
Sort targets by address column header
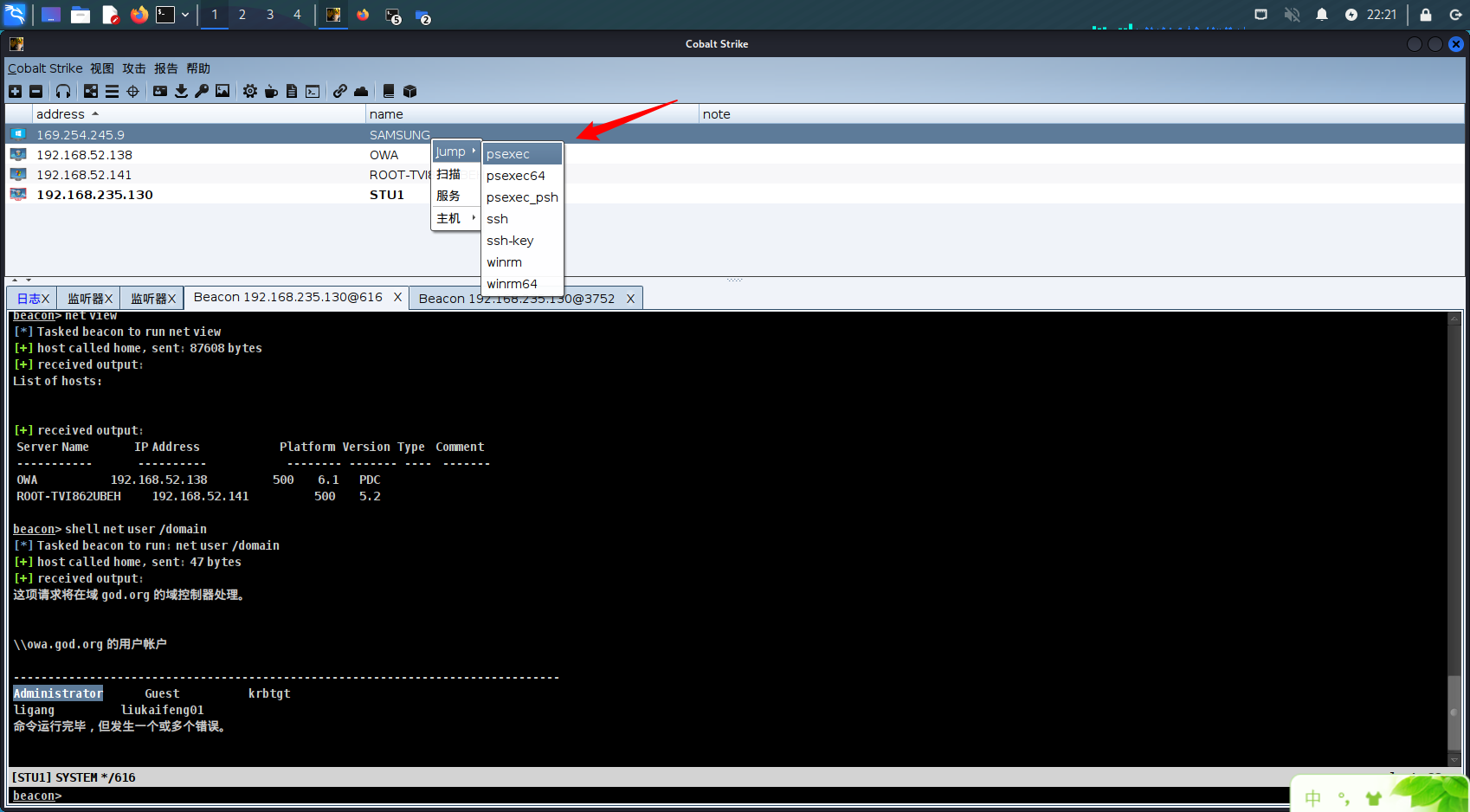[199, 114]
